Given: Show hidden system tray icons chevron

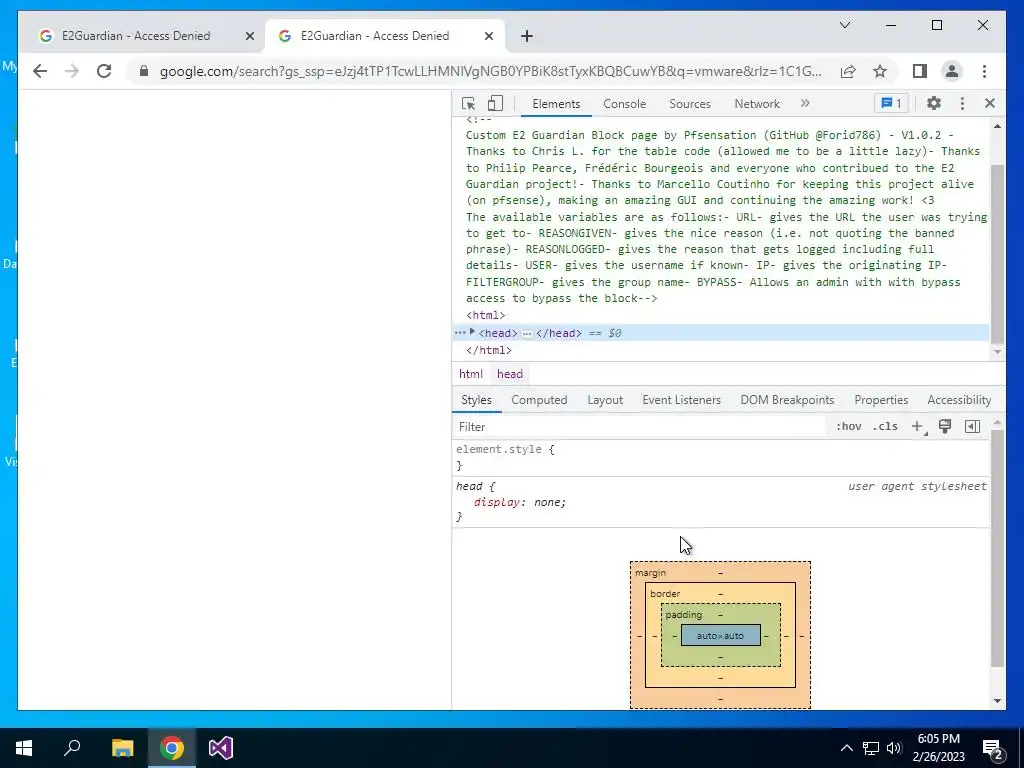Looking at the screenshot, I should (x=846, y=748).
